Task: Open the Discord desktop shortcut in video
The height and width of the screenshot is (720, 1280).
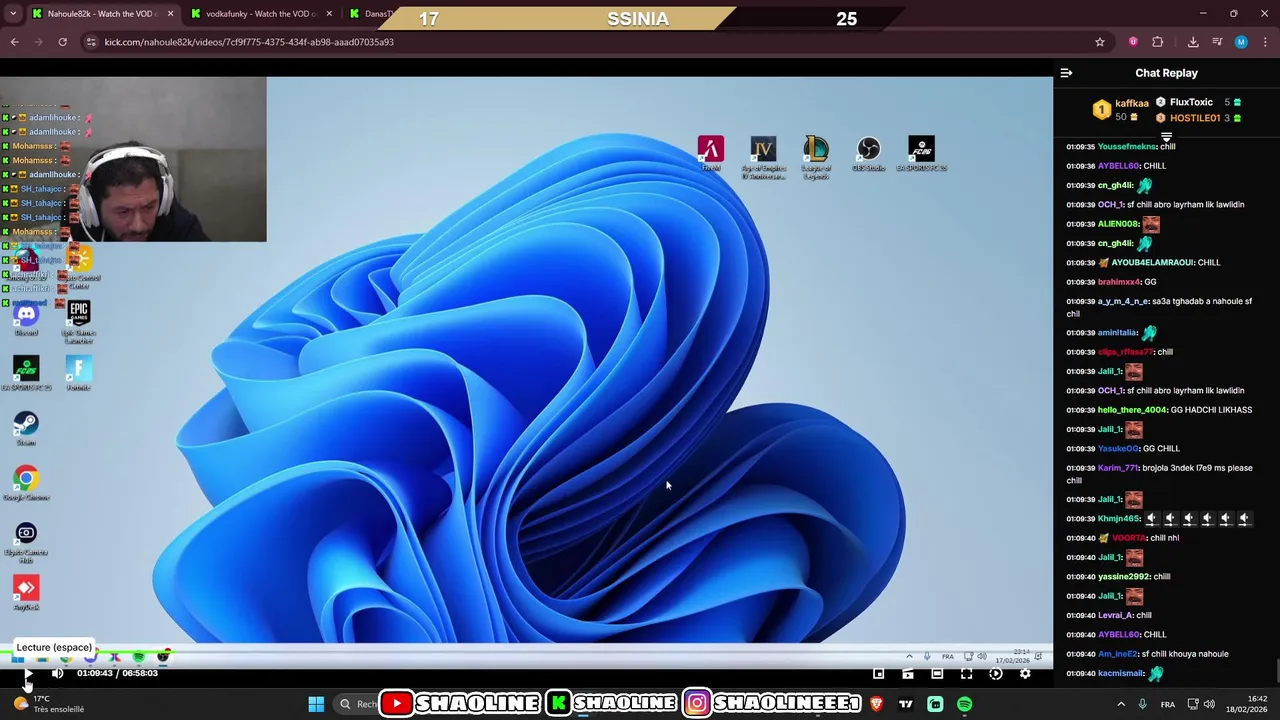Action: tap(26, 320)
